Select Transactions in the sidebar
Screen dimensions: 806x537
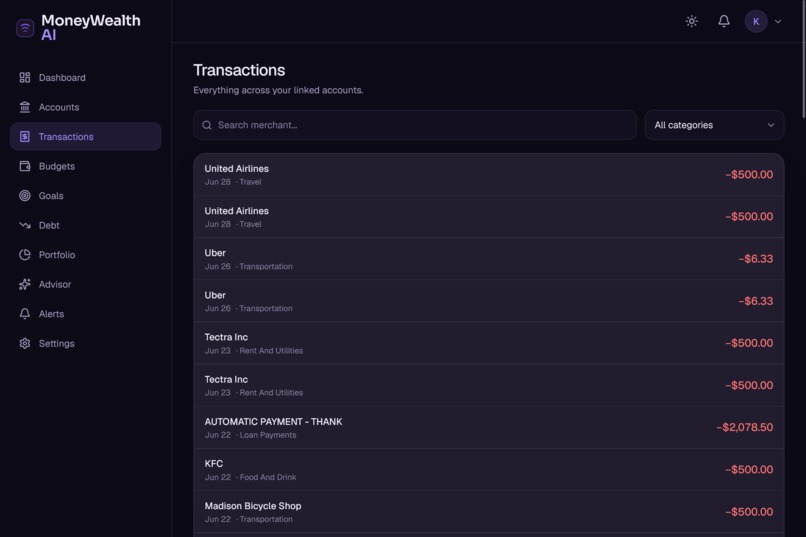(x=85, y=137)
